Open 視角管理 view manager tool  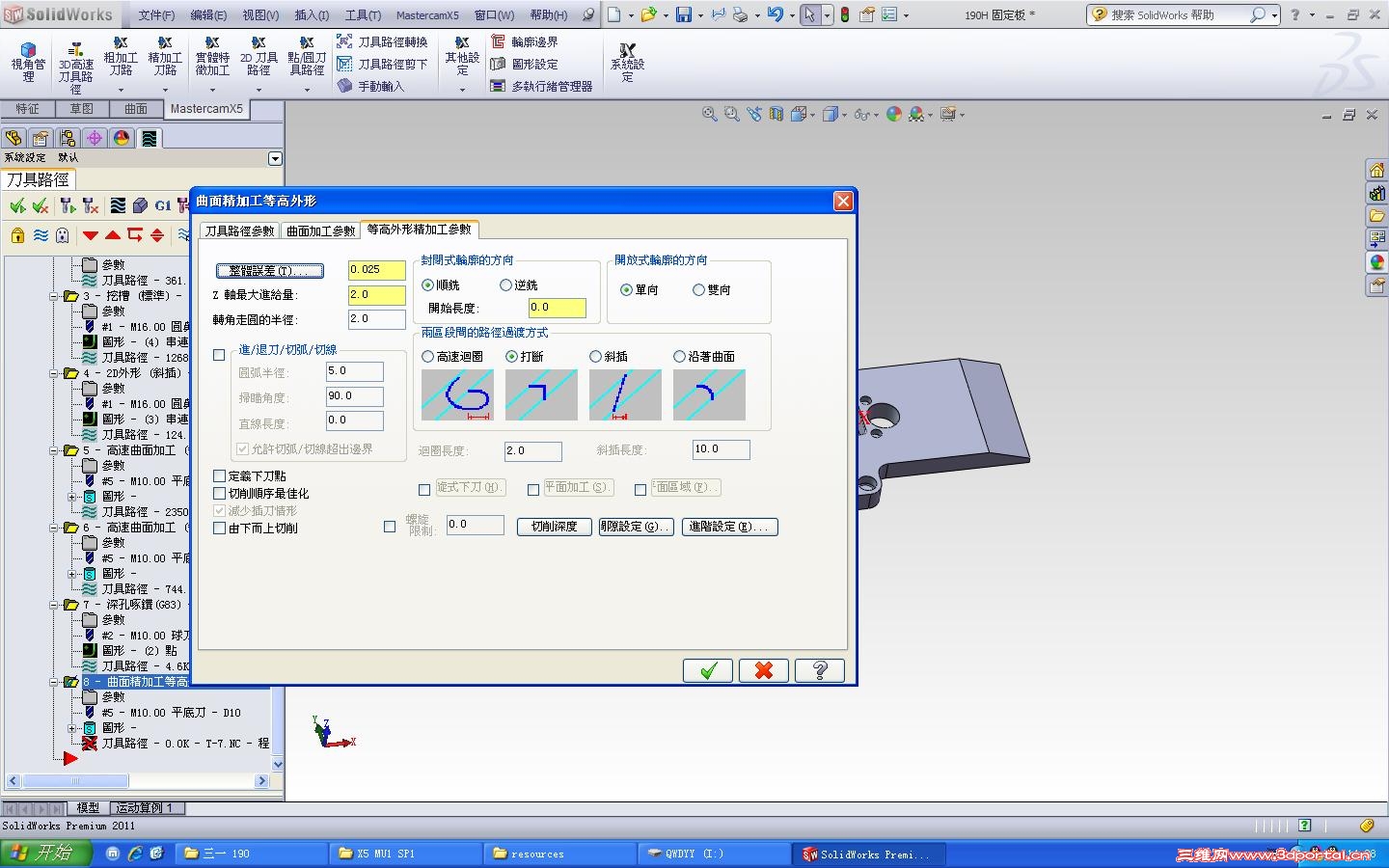28,63
